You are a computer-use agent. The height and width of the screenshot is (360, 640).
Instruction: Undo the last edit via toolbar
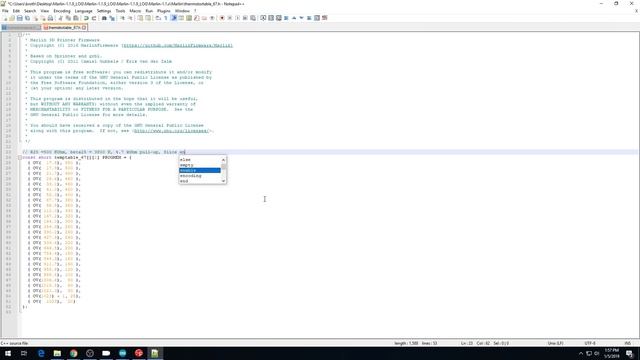pos(86,18)
